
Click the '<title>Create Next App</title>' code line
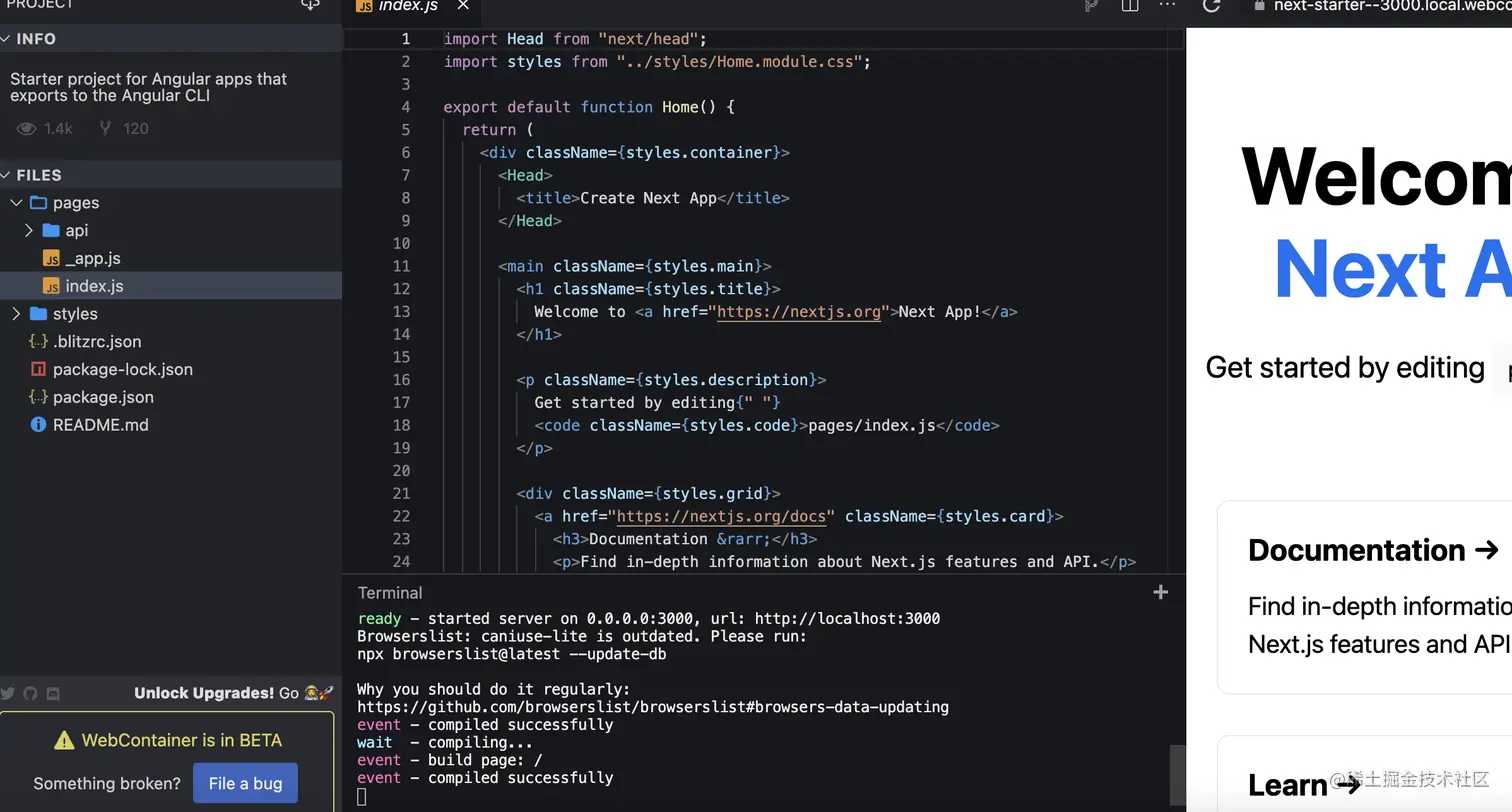click(653, 198)
